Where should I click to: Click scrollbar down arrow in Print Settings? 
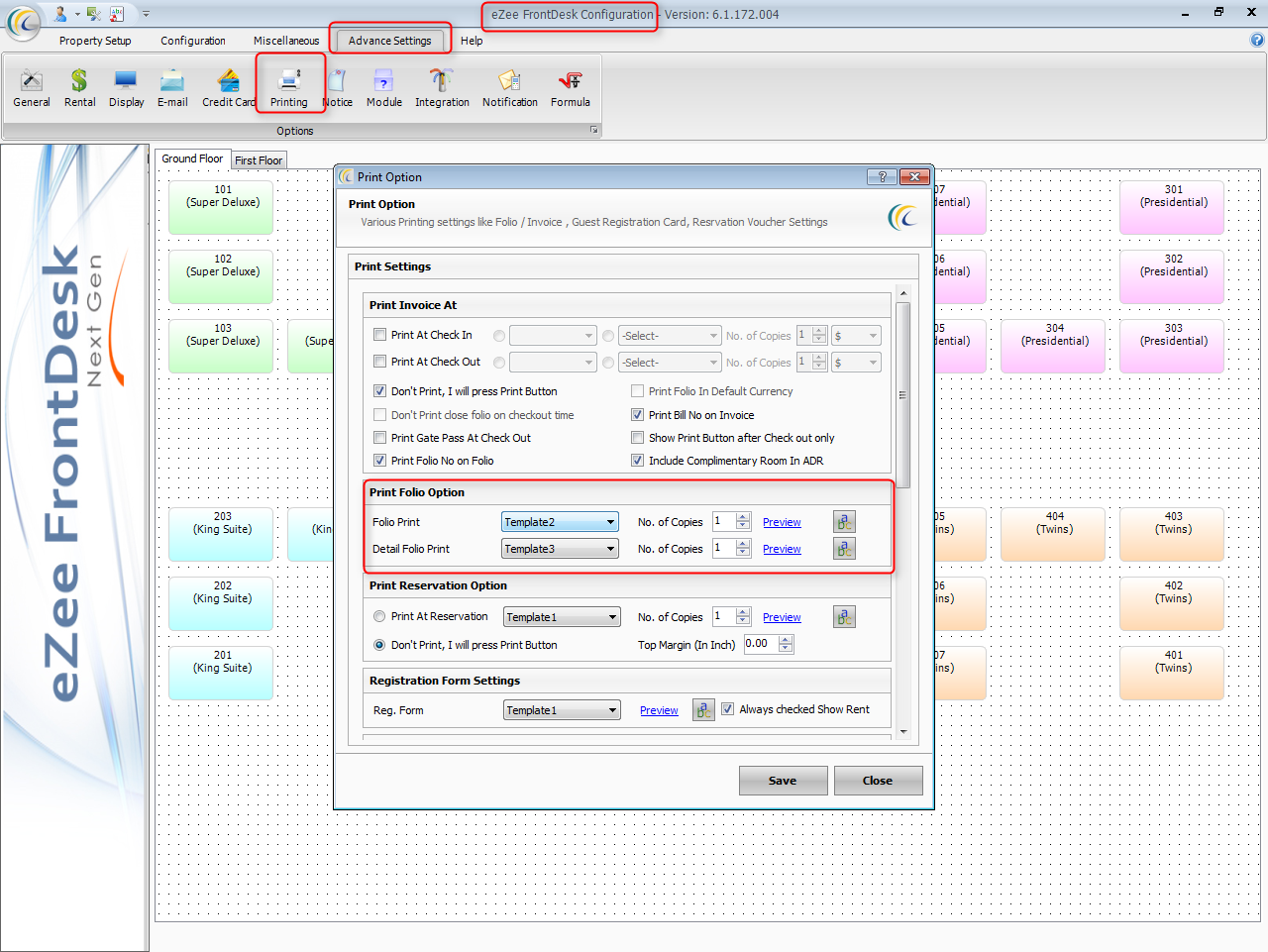coord(902,732)
